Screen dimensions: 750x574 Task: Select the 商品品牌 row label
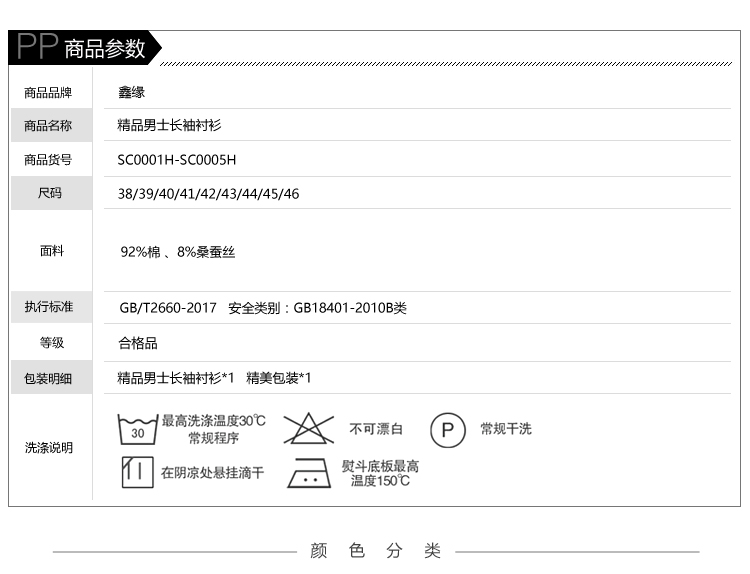tap(48, 93)
